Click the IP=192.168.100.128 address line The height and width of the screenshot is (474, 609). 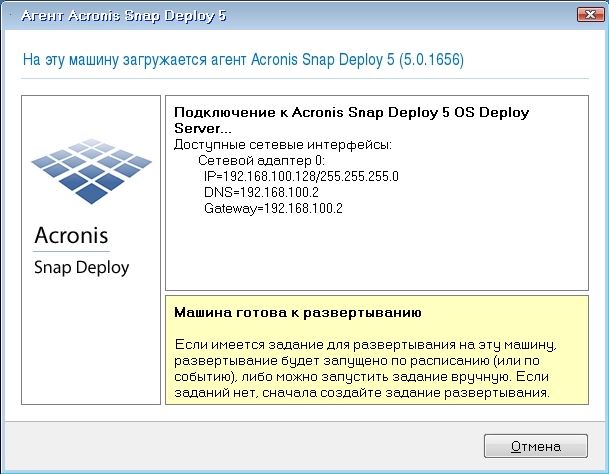301,176
